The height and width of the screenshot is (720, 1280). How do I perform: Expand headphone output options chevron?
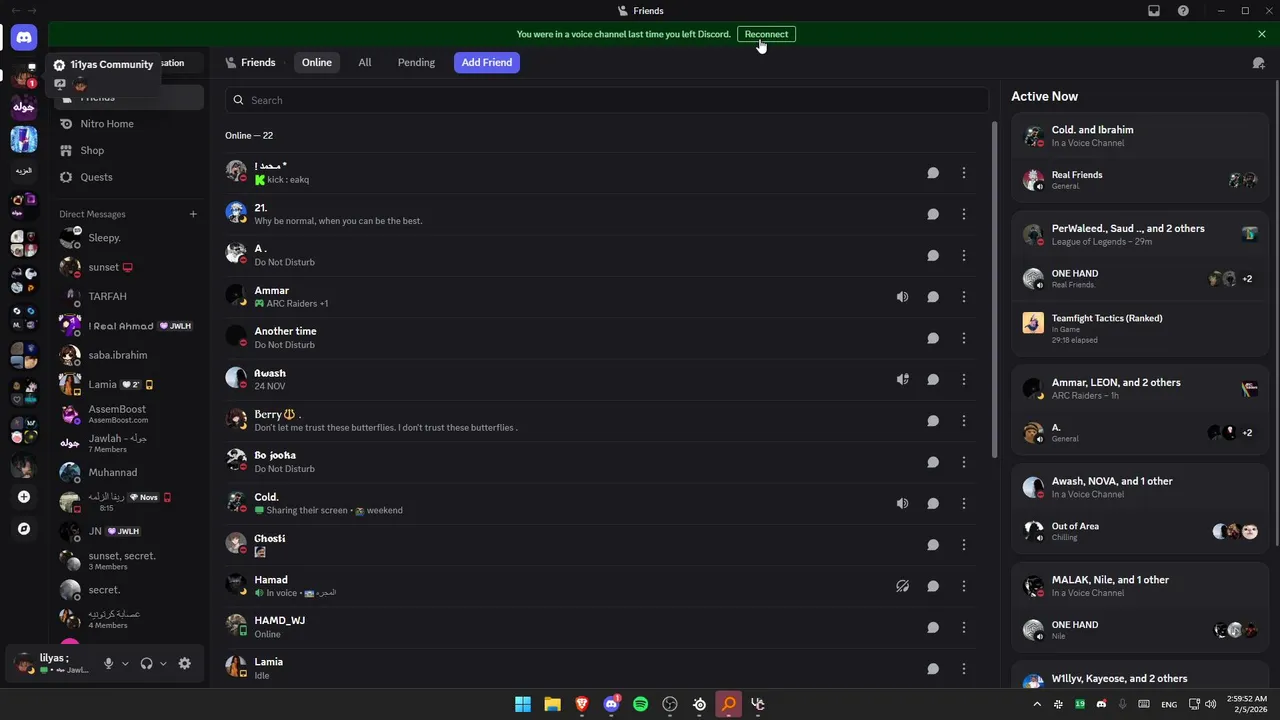(163, 664)
